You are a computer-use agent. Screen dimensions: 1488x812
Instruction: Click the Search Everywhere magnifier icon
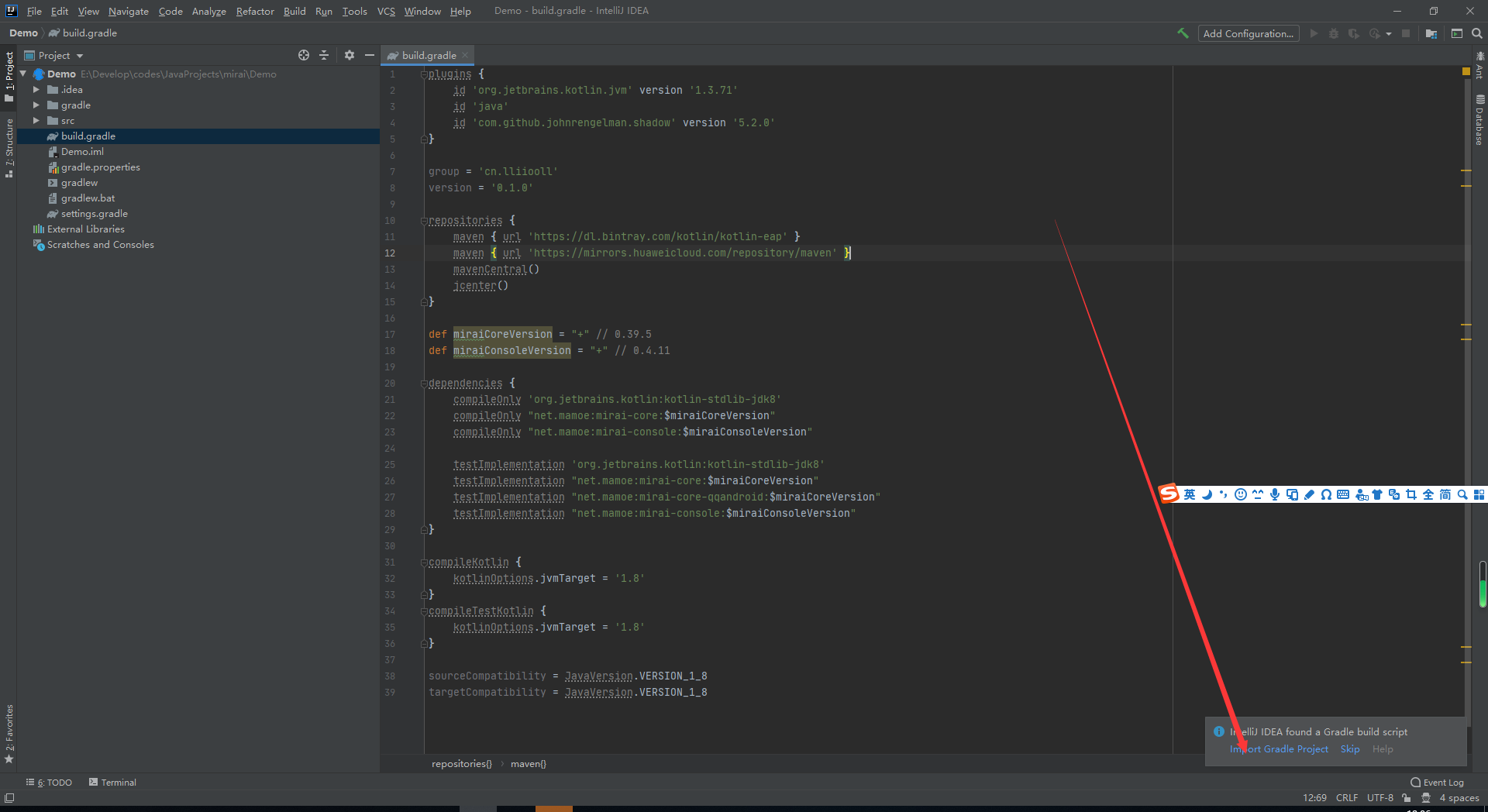pyautogui.click(x=1477, y=33)
